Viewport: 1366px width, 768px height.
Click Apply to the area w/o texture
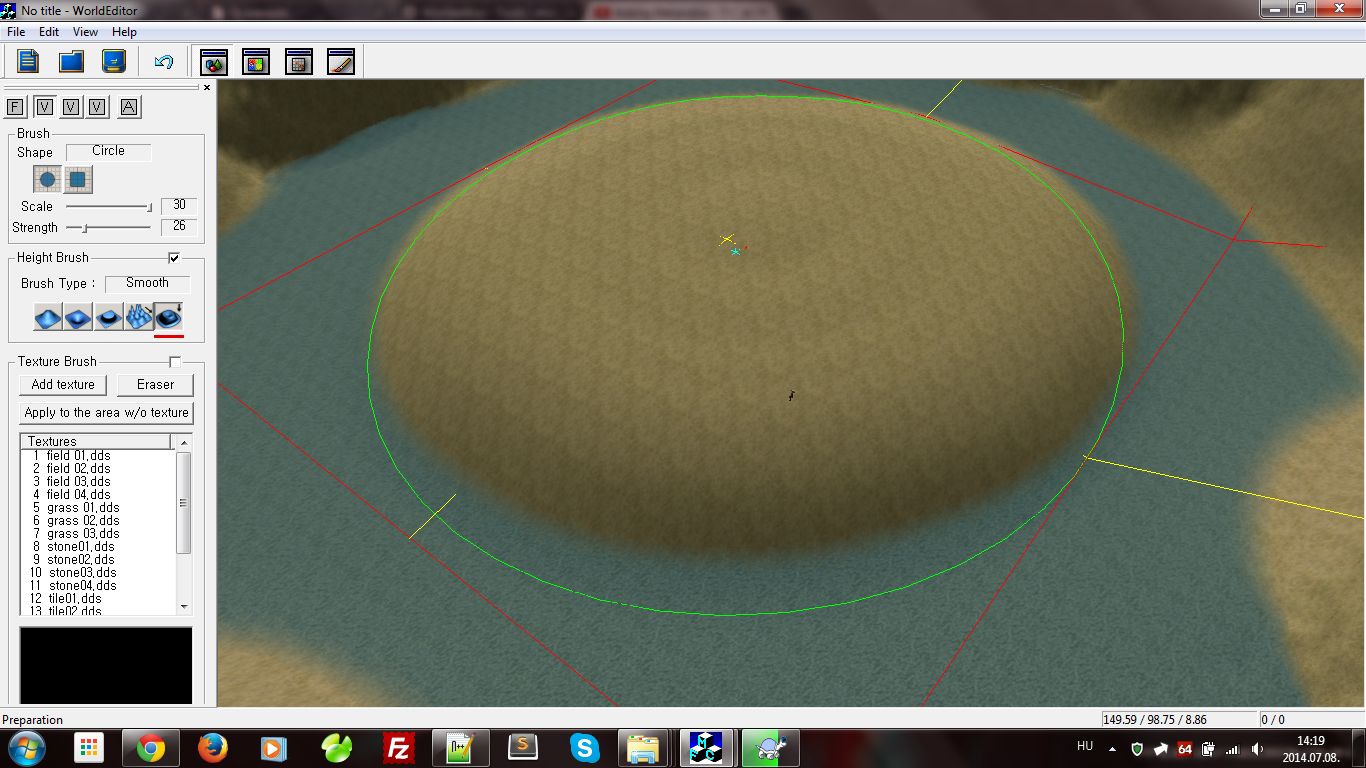pyautogui.click(x=106, y=413)
